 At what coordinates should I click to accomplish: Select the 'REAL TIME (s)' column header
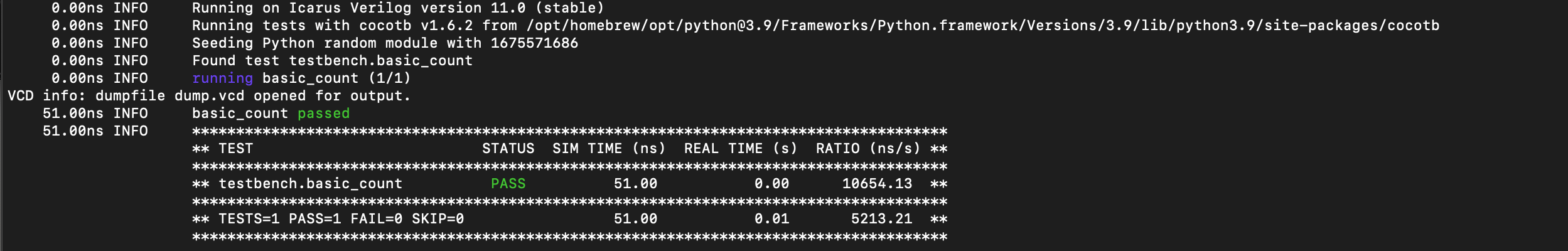click(740, 149)
